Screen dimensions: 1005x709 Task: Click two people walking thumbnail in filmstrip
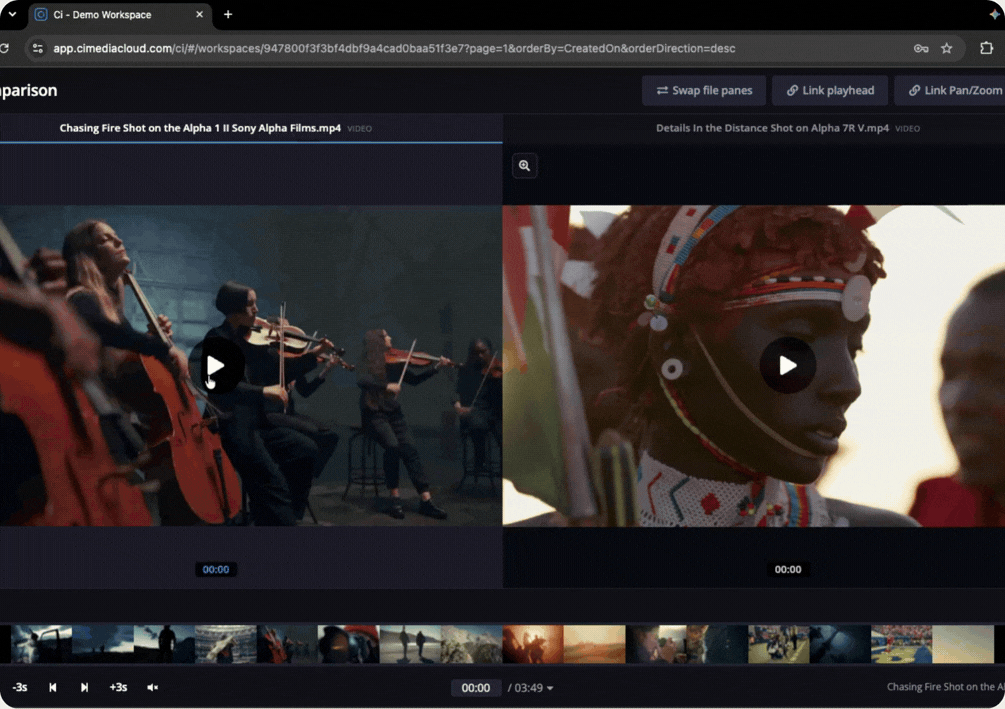410,644
